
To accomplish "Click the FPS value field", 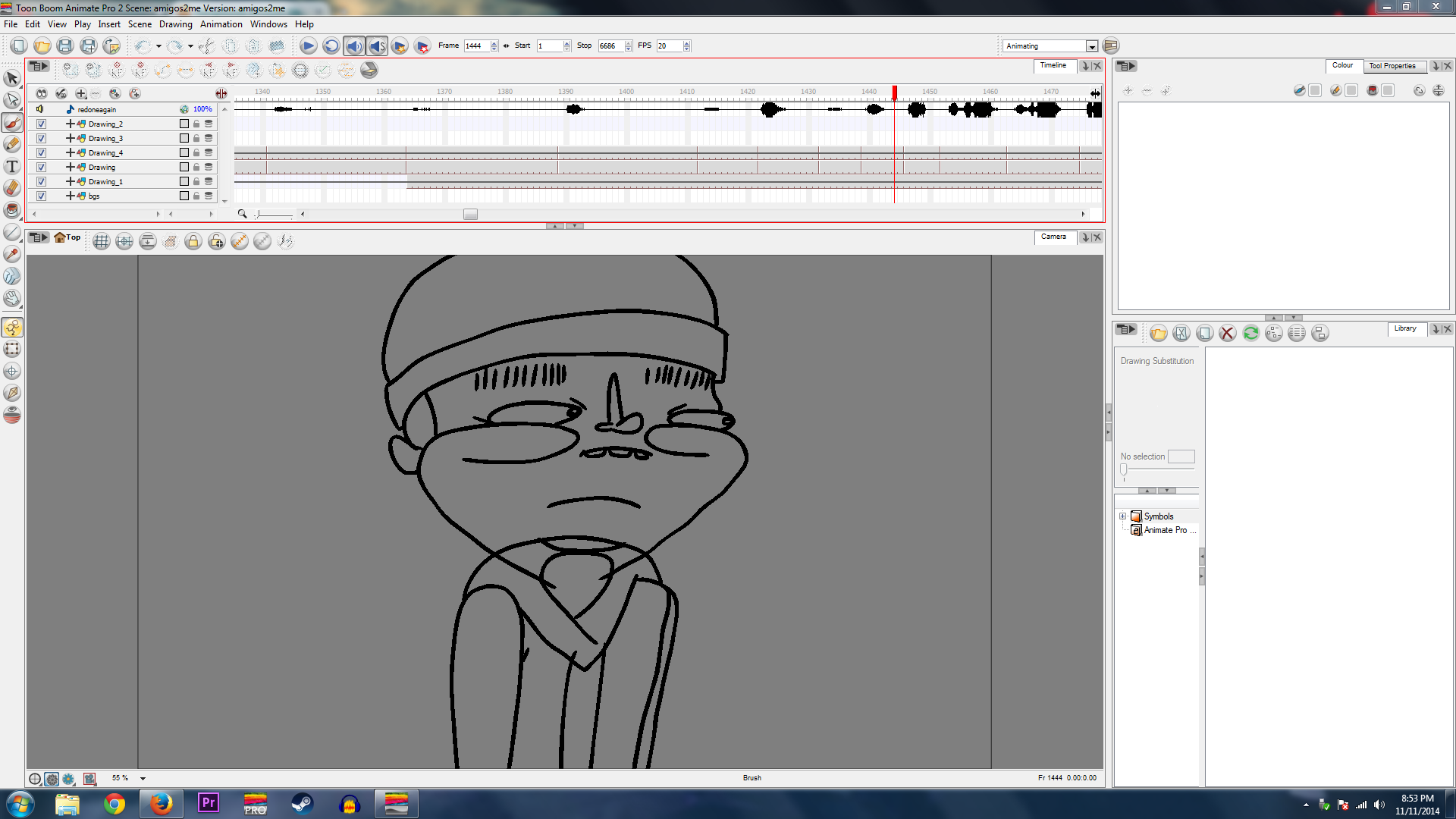I will click(x=670, y=46).
